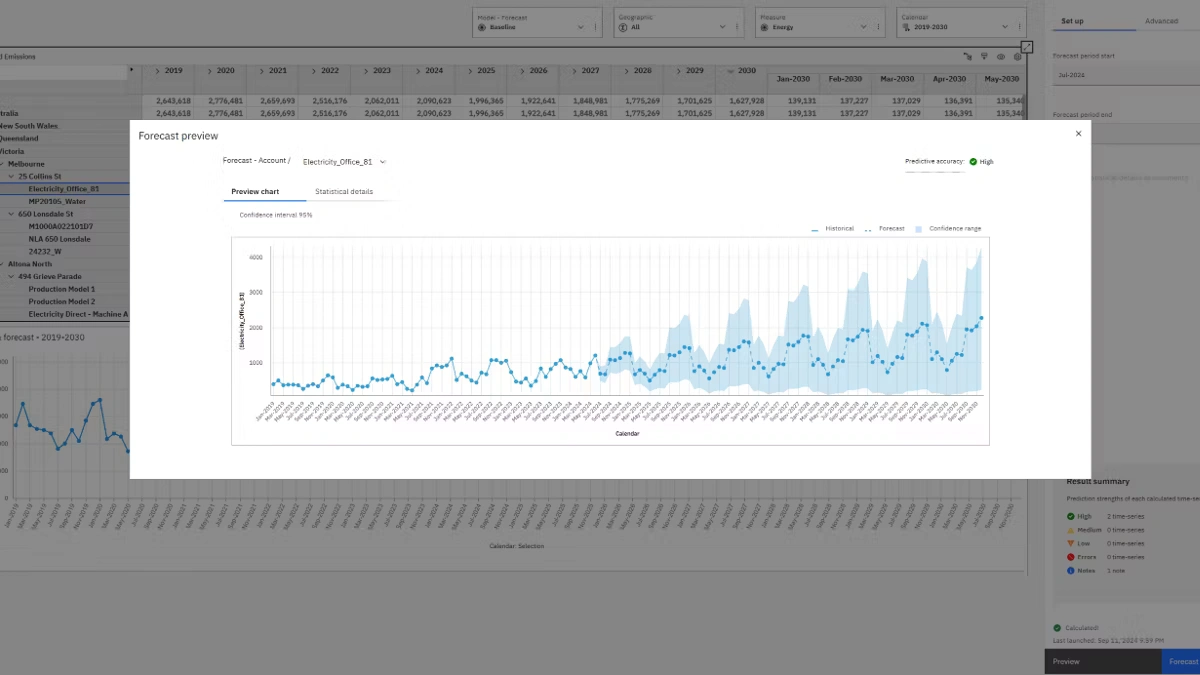The height and width of the screenshot is (675, 1200).
Task: Switch to the Statistical details tab
Action: (x=343, y=191)
